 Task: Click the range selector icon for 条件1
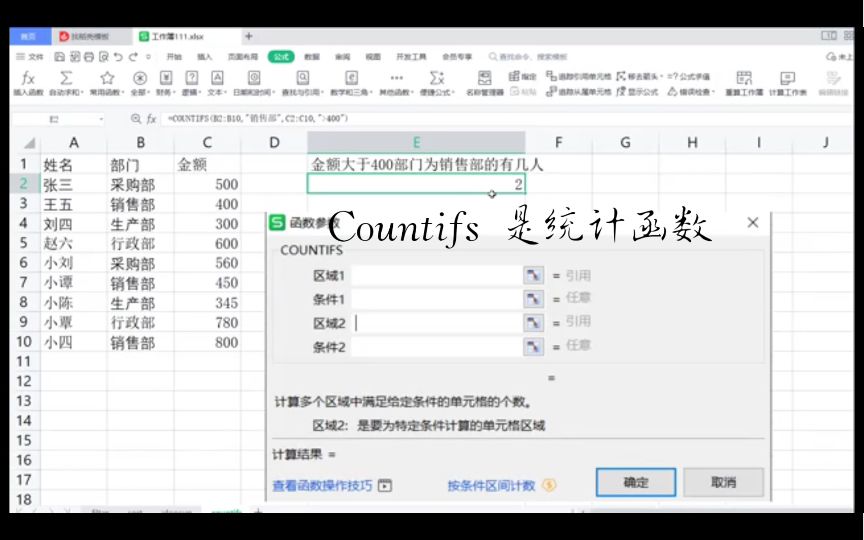pos(533,299)
